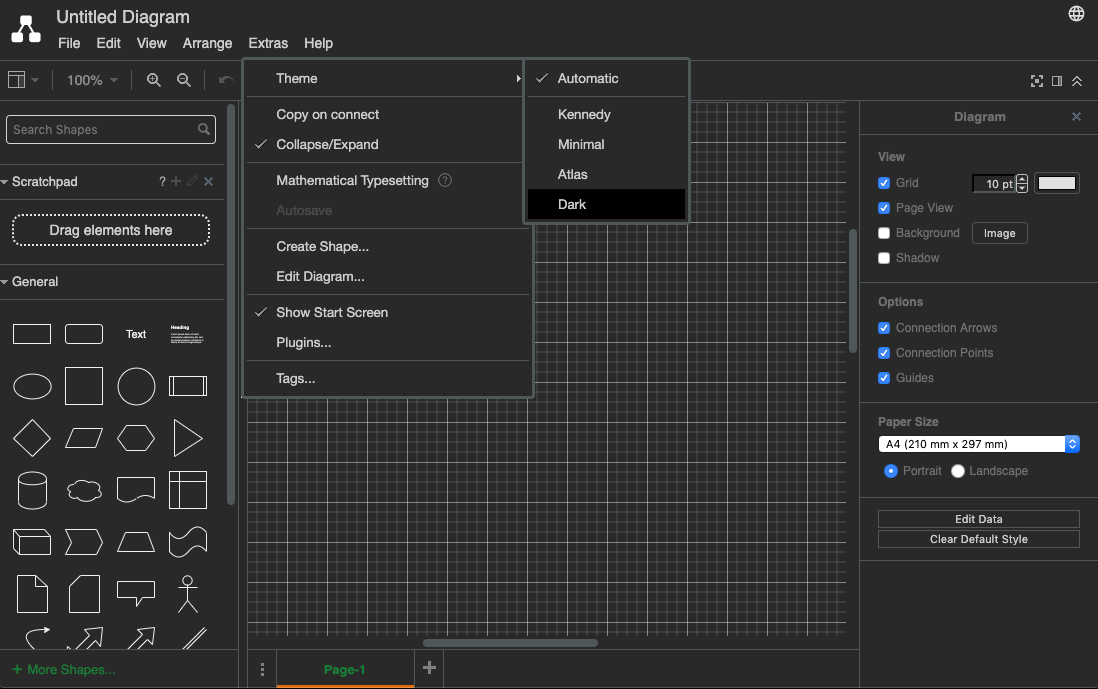1098x689 pixels.
Task: Select the Text shape
Action: coord(136,334)
